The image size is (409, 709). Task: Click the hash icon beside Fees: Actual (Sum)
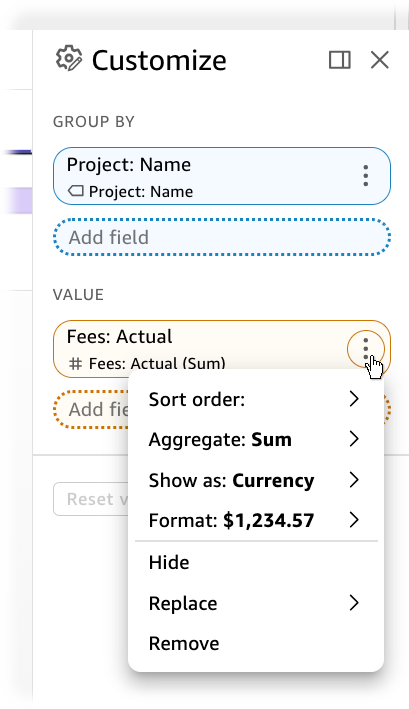point(75,364)
